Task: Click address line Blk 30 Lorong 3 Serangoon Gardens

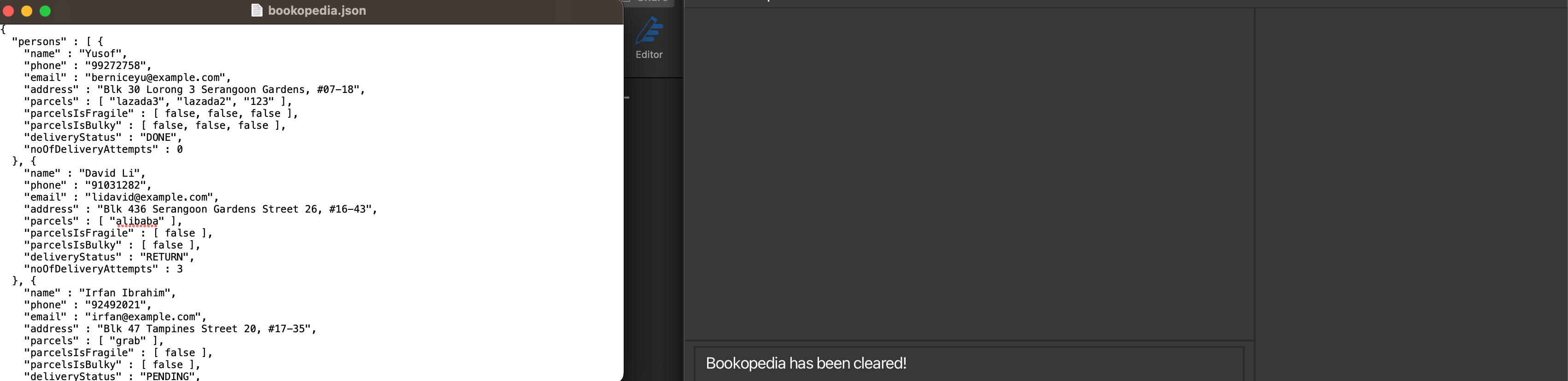Action: (x=195, y=89)
